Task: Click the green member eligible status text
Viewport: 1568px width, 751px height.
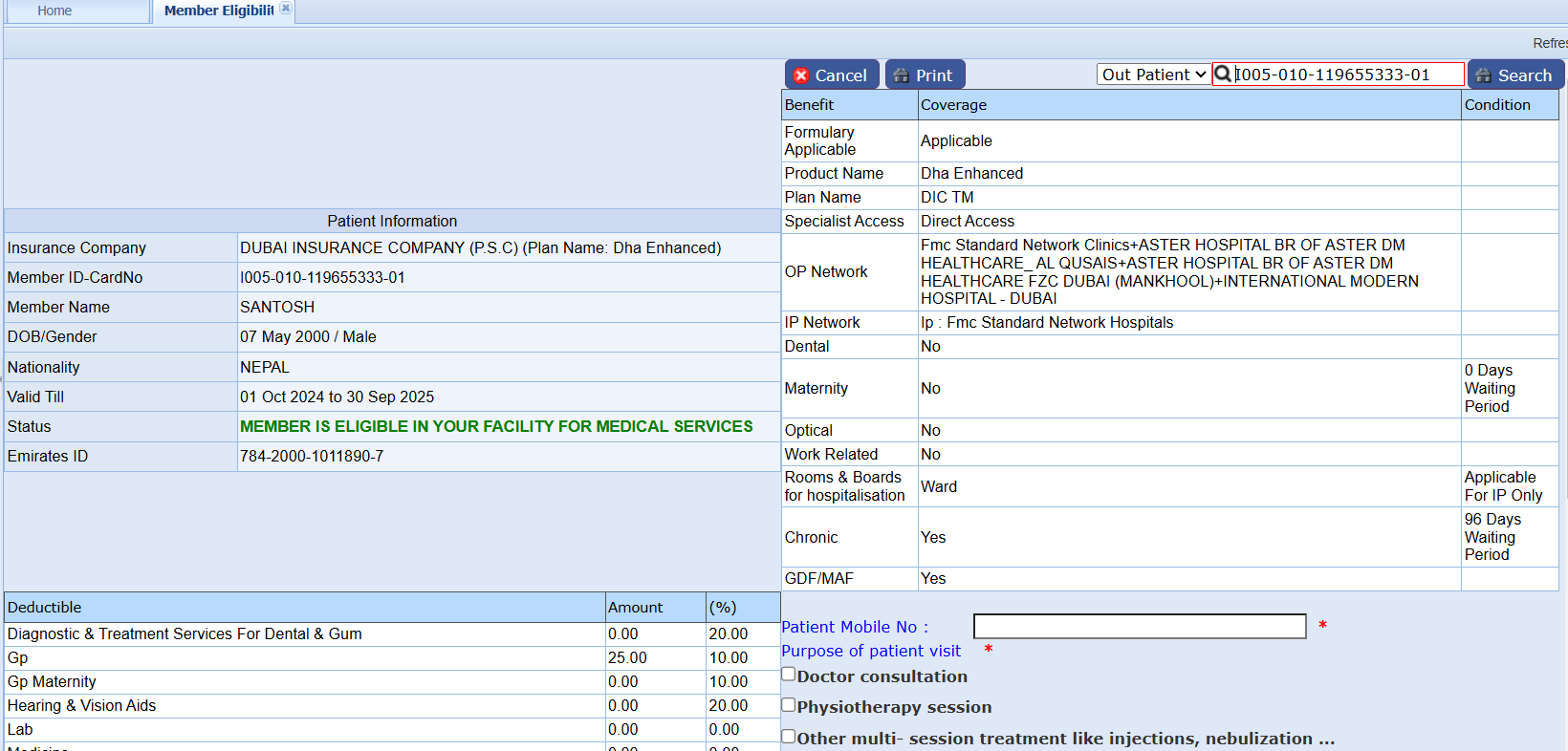Action: coord(496,426)
